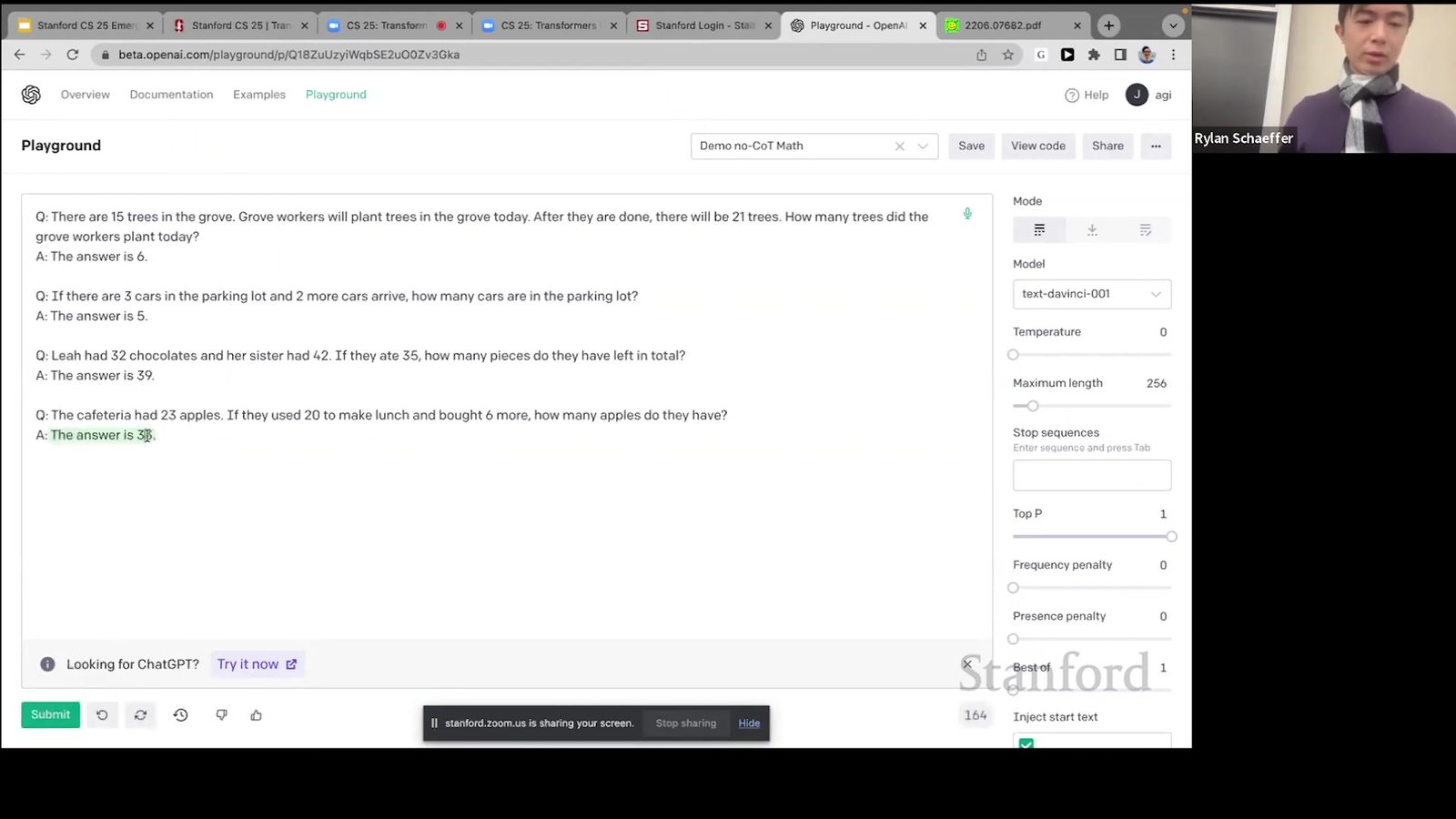Reload the page with the refresh icon

coord(73,55)
